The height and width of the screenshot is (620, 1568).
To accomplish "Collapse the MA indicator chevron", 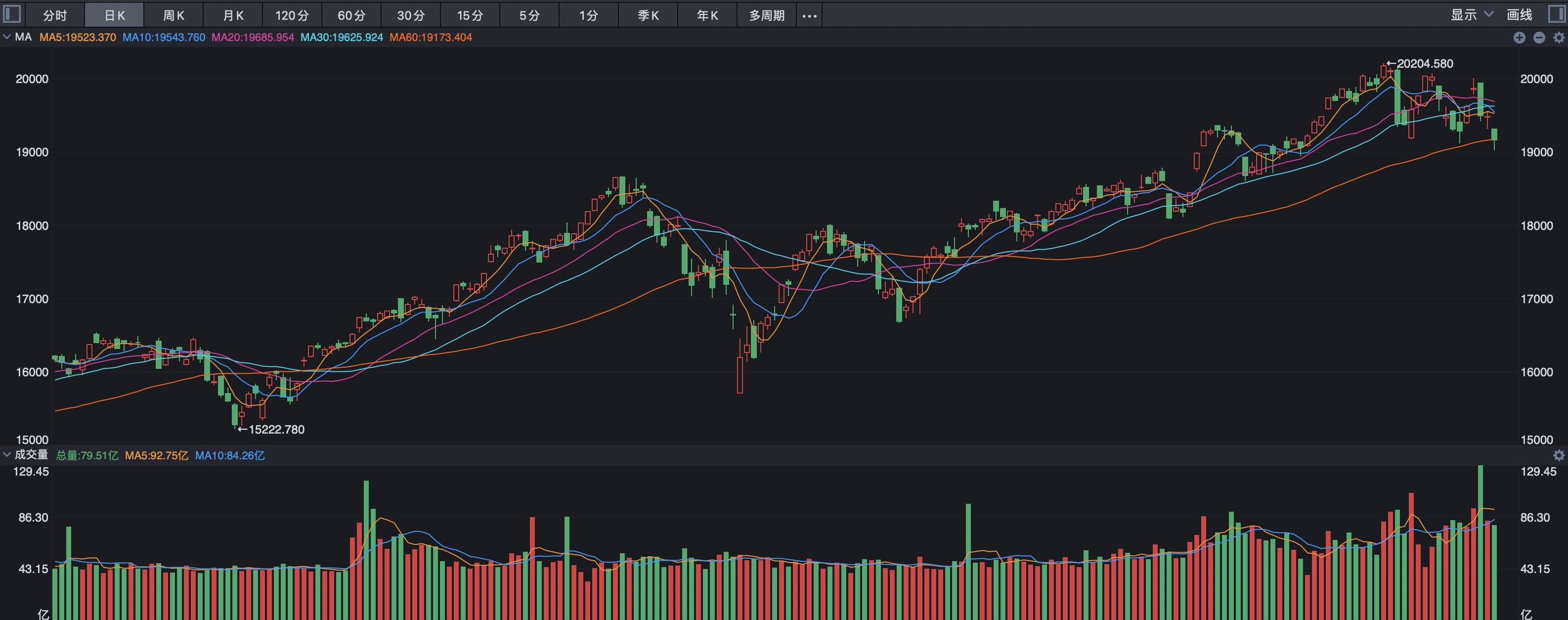I will pyautogui.click(x=7, y=37).
